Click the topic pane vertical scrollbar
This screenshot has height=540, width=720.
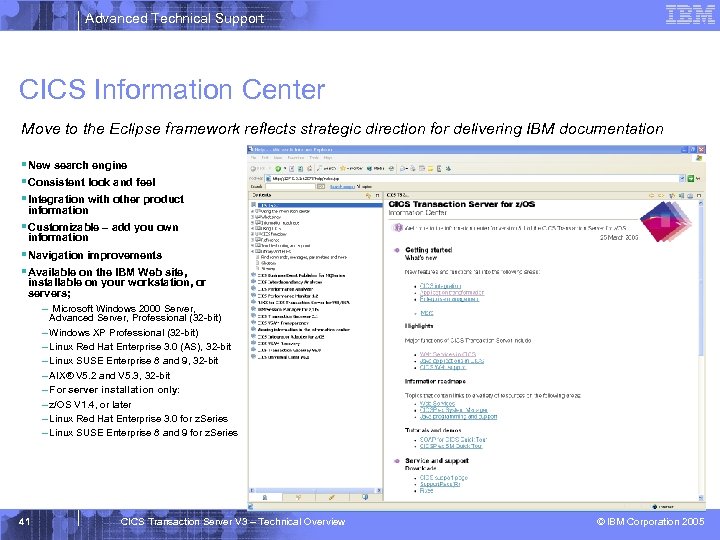click(x=701, y=350)
